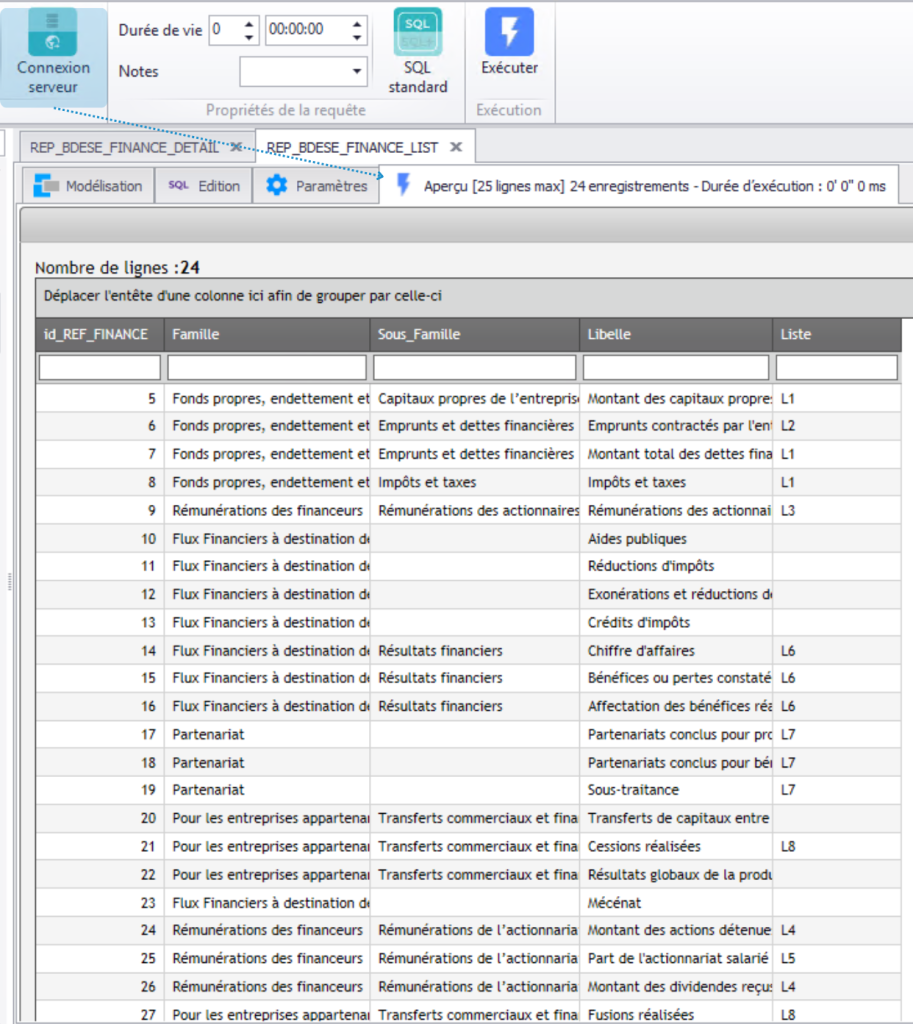Viewport: 913px width, 1024px height.
Task: Click the group-by column header drop area
Action: (x=475, y=296)
